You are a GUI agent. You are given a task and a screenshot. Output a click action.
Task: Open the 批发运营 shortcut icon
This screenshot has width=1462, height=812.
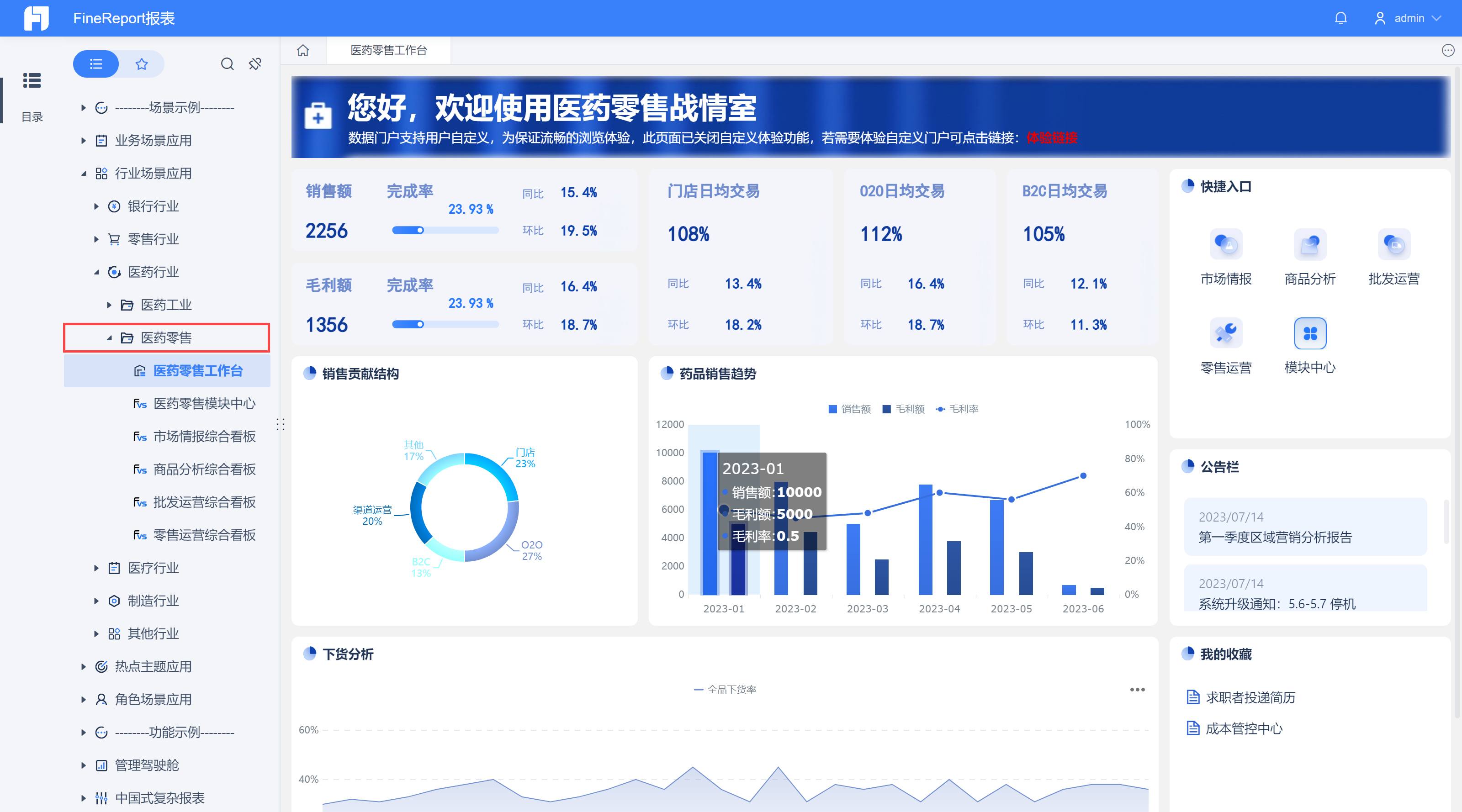pyautogui.click(x=1393, y=245)
